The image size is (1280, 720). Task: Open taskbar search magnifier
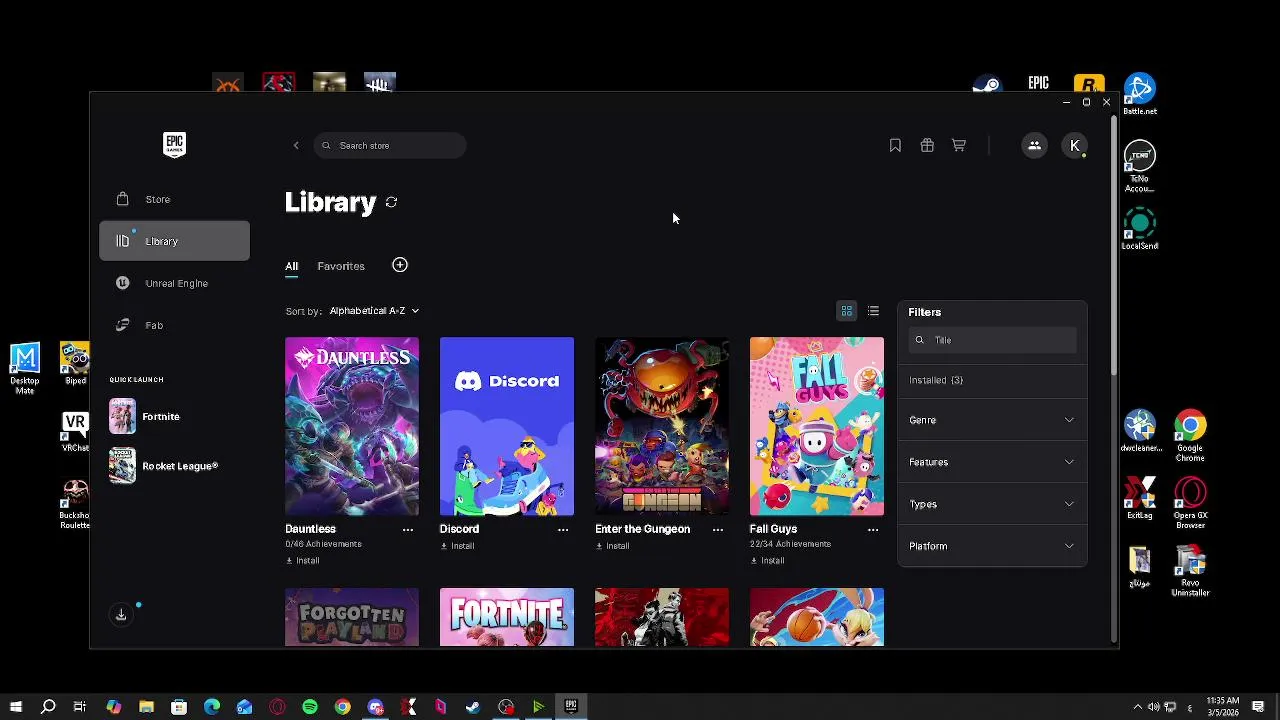[x=48, y=707]
